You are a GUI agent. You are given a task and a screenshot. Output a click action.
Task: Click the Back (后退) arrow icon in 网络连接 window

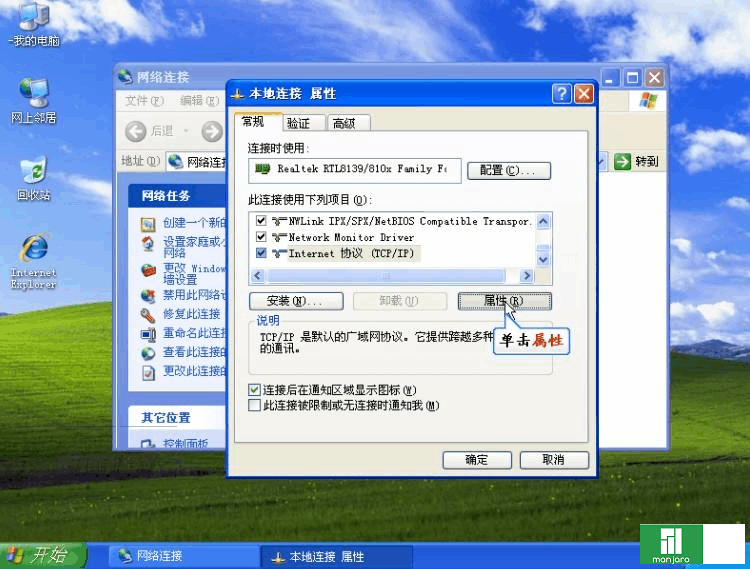(135, 131)
